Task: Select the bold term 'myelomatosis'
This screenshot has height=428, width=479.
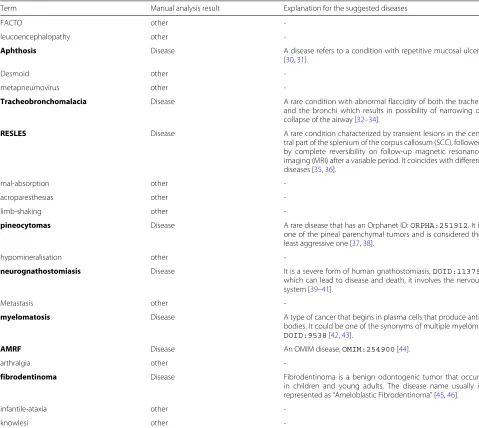Action: click(x=25, y=317)
